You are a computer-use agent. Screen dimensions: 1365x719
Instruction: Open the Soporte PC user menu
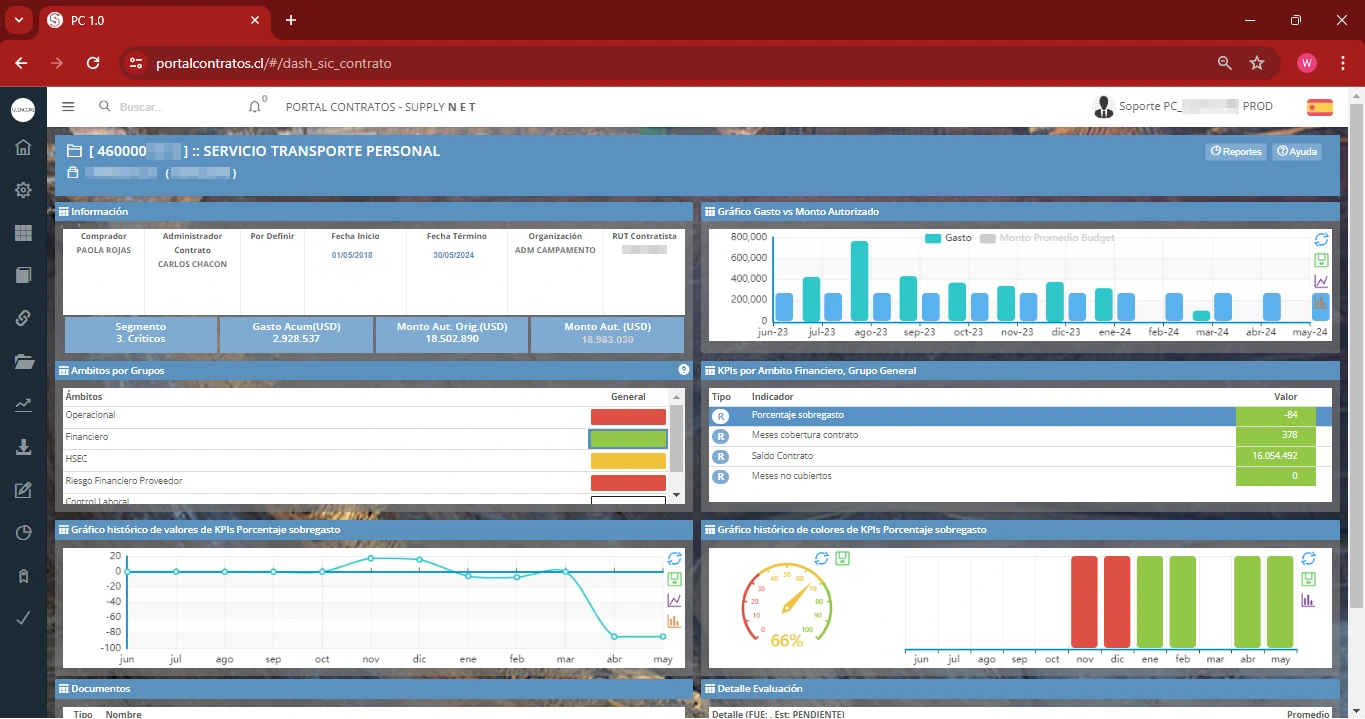(1183, 107)
